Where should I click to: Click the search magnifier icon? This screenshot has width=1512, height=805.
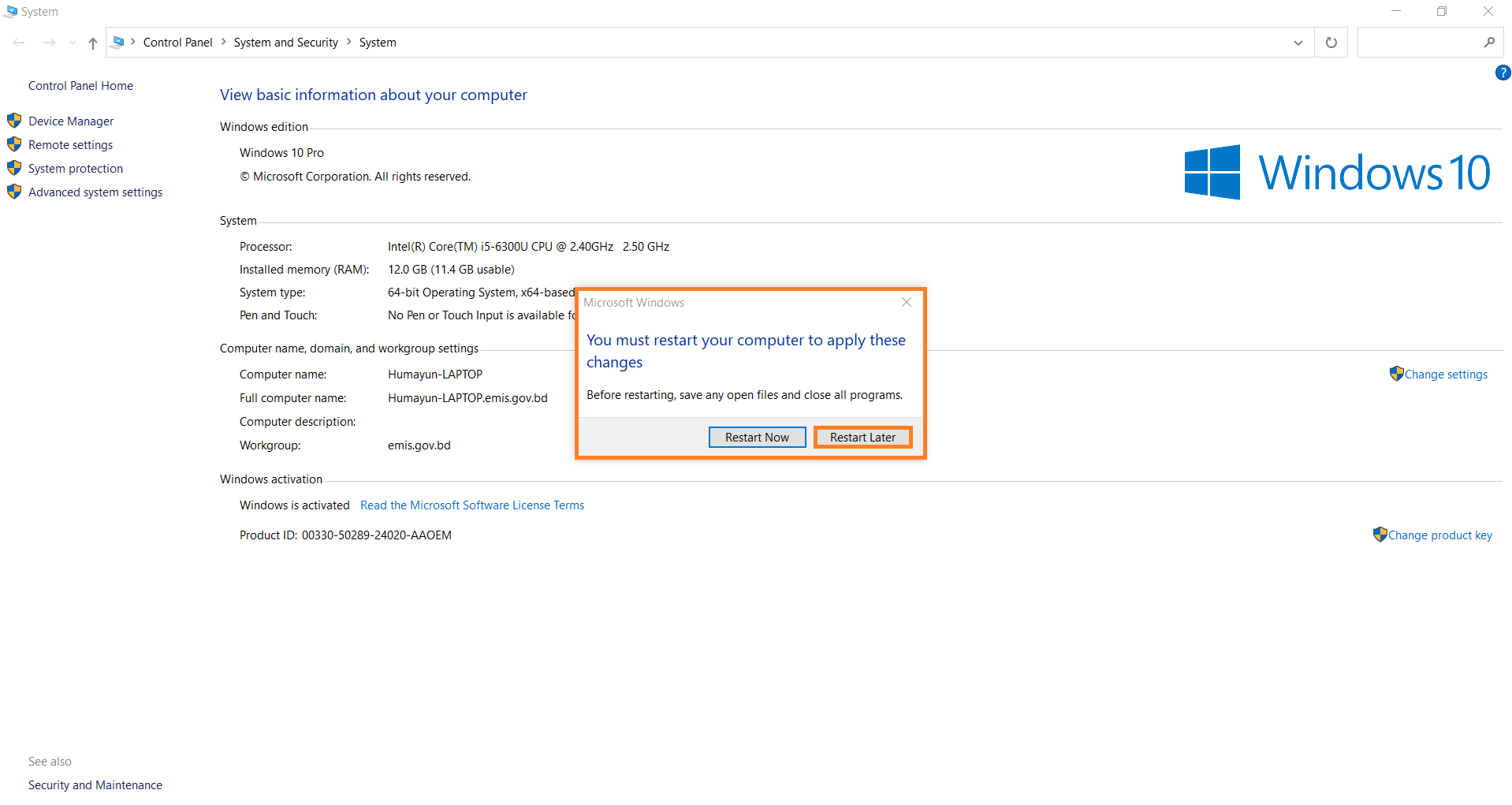(1488, 43)
